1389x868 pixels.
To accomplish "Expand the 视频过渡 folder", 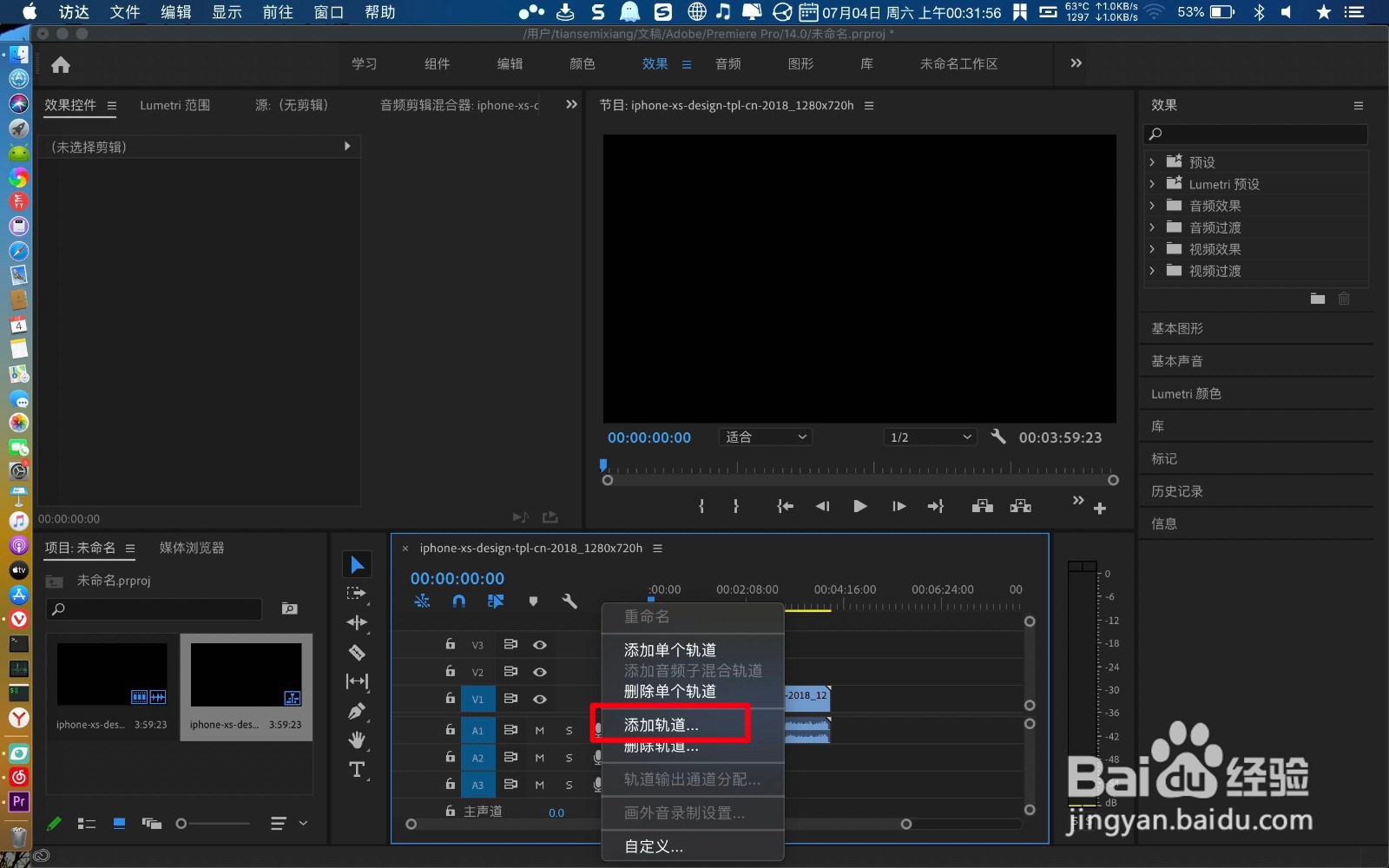I will click(x=1152, y=271).
